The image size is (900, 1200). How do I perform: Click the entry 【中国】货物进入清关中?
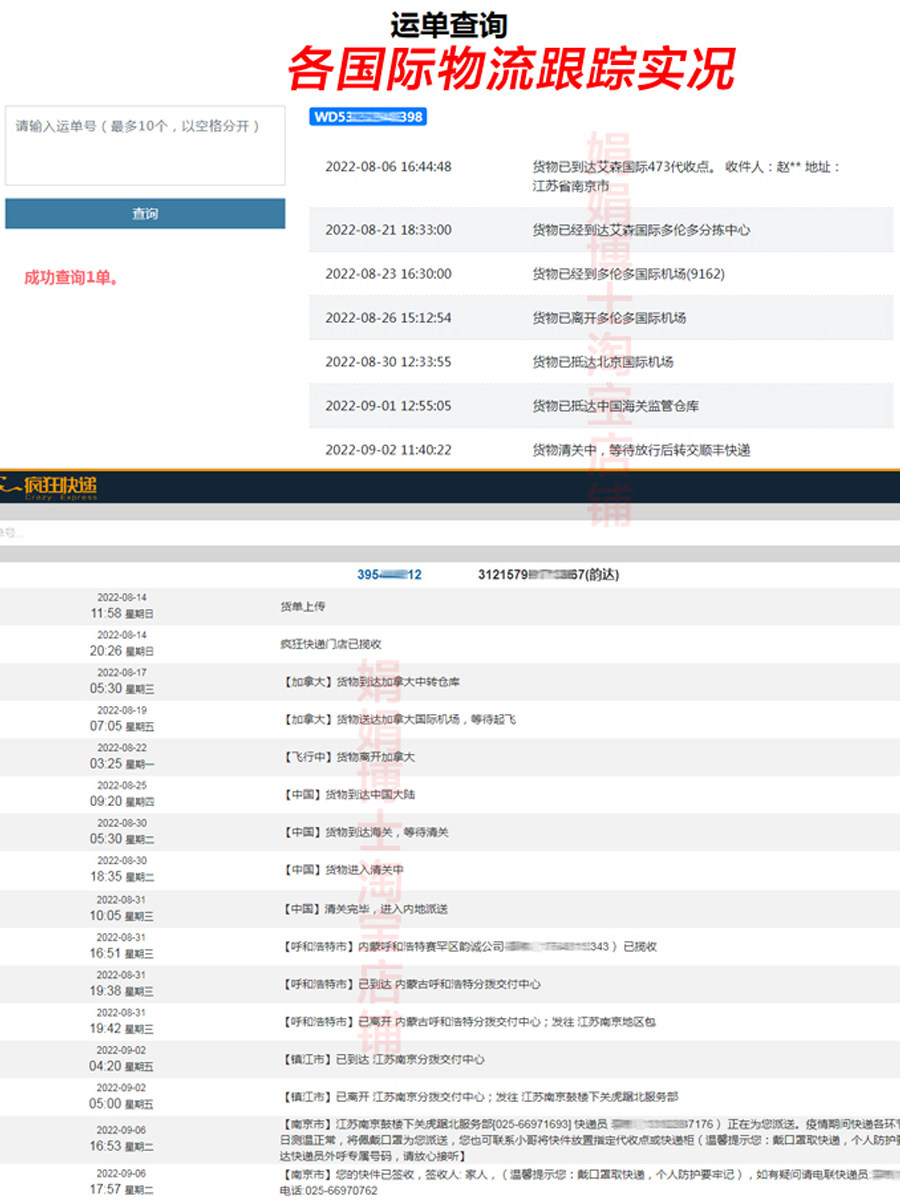point(341,870)
